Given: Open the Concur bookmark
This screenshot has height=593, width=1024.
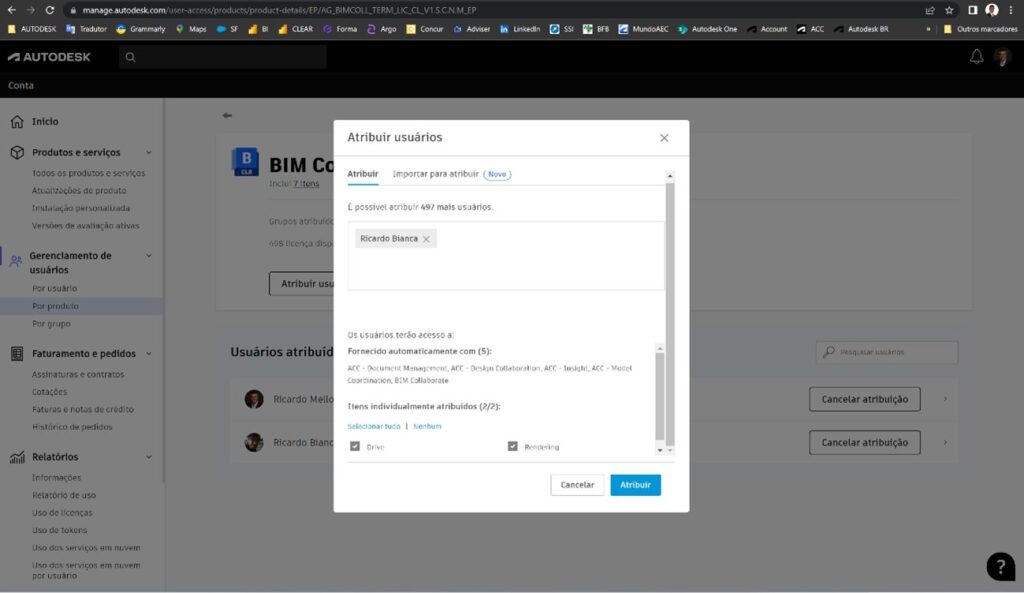Looking at the screenshot, I should point(424,29).
